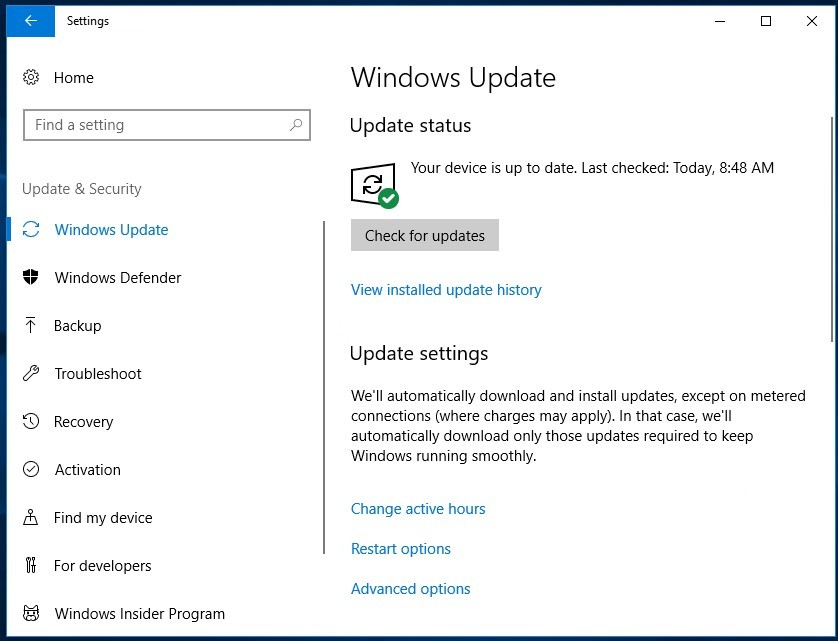Click the For developers tools icon
838x641 pixels.
click(x=31, y=565)
